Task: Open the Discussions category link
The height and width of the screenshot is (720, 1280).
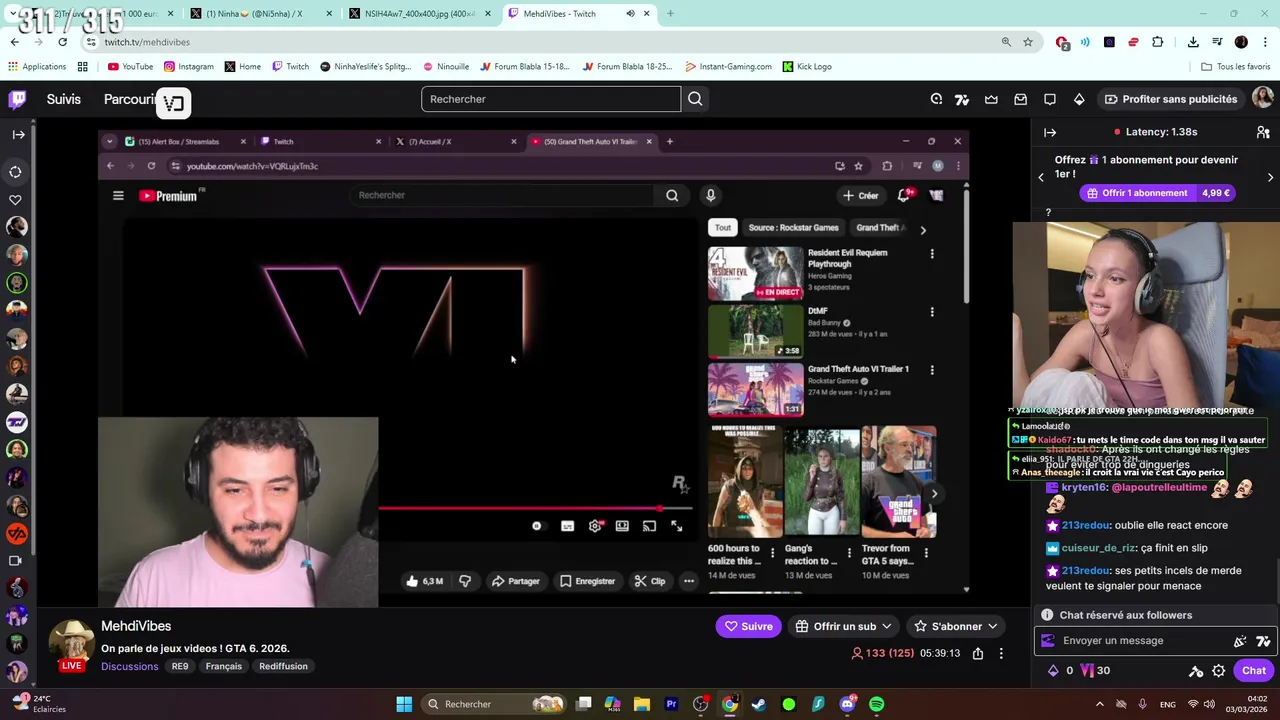Action: (129, 666)
